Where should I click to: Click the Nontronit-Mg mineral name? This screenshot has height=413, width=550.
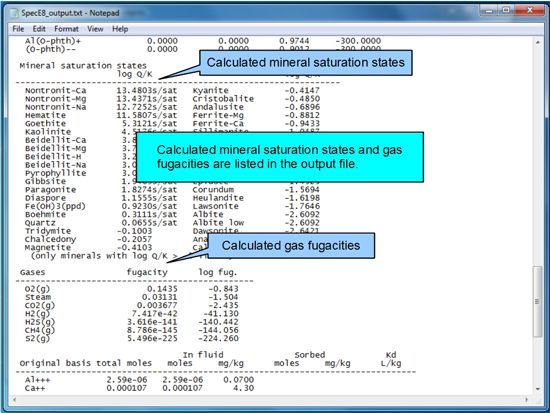coord(55,99)
